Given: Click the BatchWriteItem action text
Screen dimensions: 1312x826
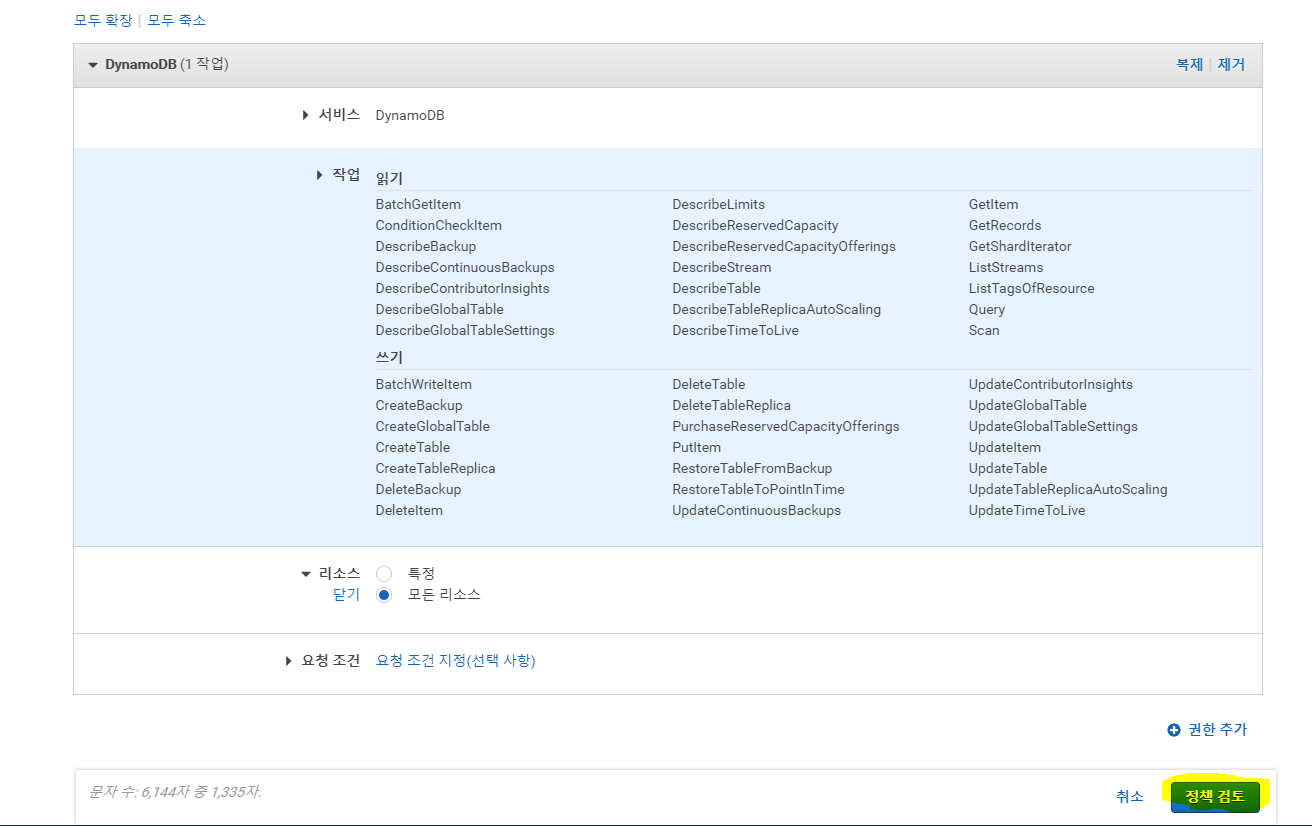Looking at the screenshot, I should [x=424, y=384].
